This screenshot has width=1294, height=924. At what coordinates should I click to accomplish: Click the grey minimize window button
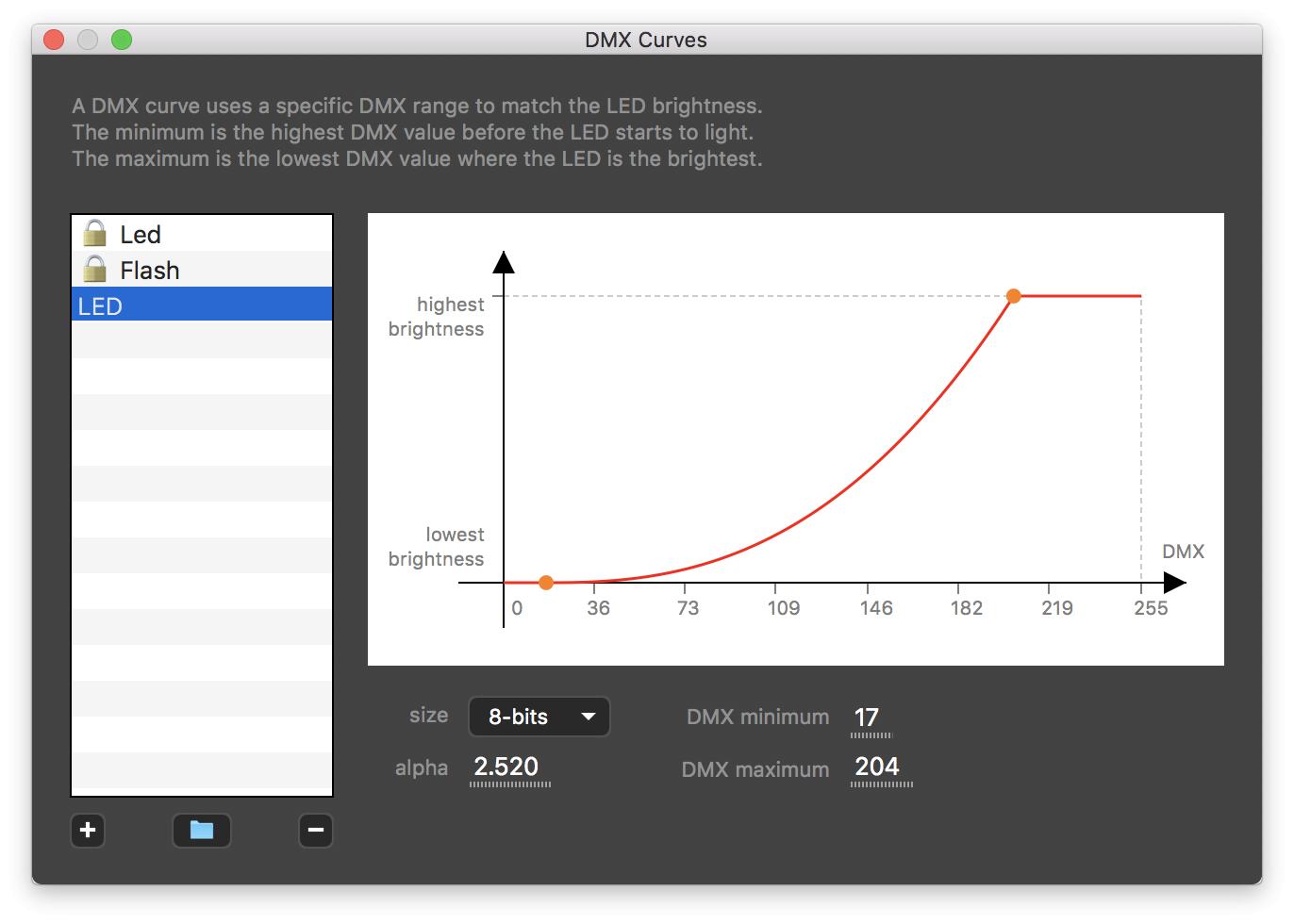click(x=88, y=40)
